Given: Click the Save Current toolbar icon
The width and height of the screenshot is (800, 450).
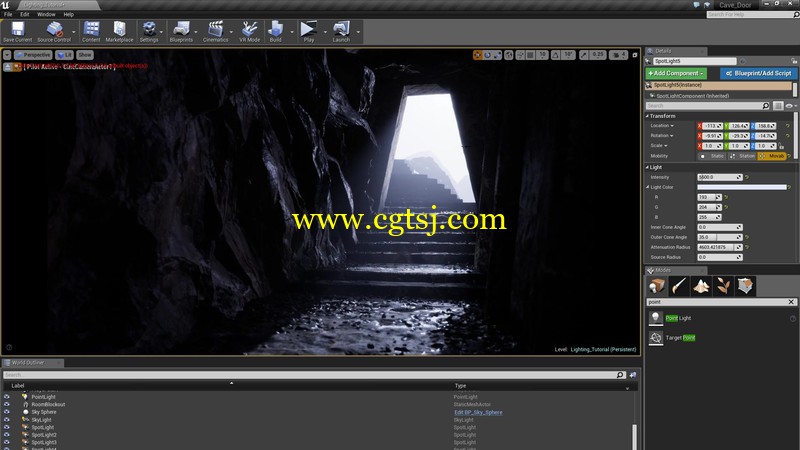Looking at the screenshot, I should click(17, 32).
